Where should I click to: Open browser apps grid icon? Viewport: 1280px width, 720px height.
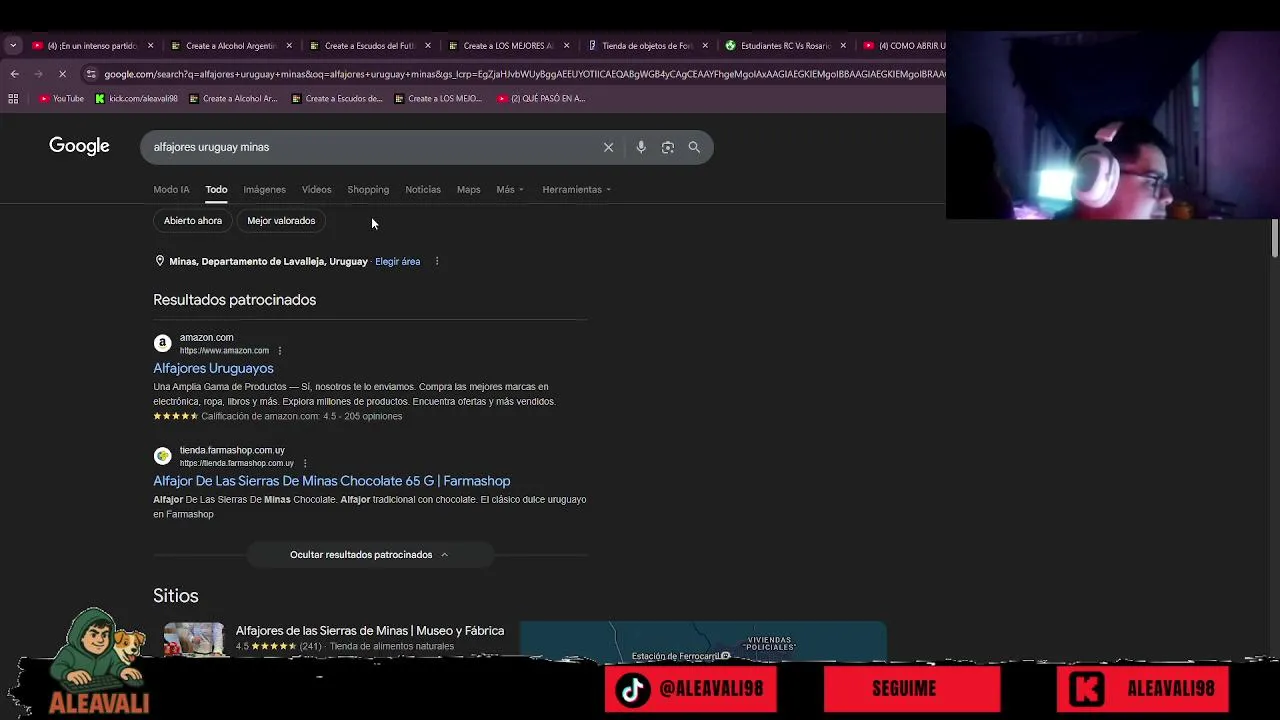click(13, 98)
